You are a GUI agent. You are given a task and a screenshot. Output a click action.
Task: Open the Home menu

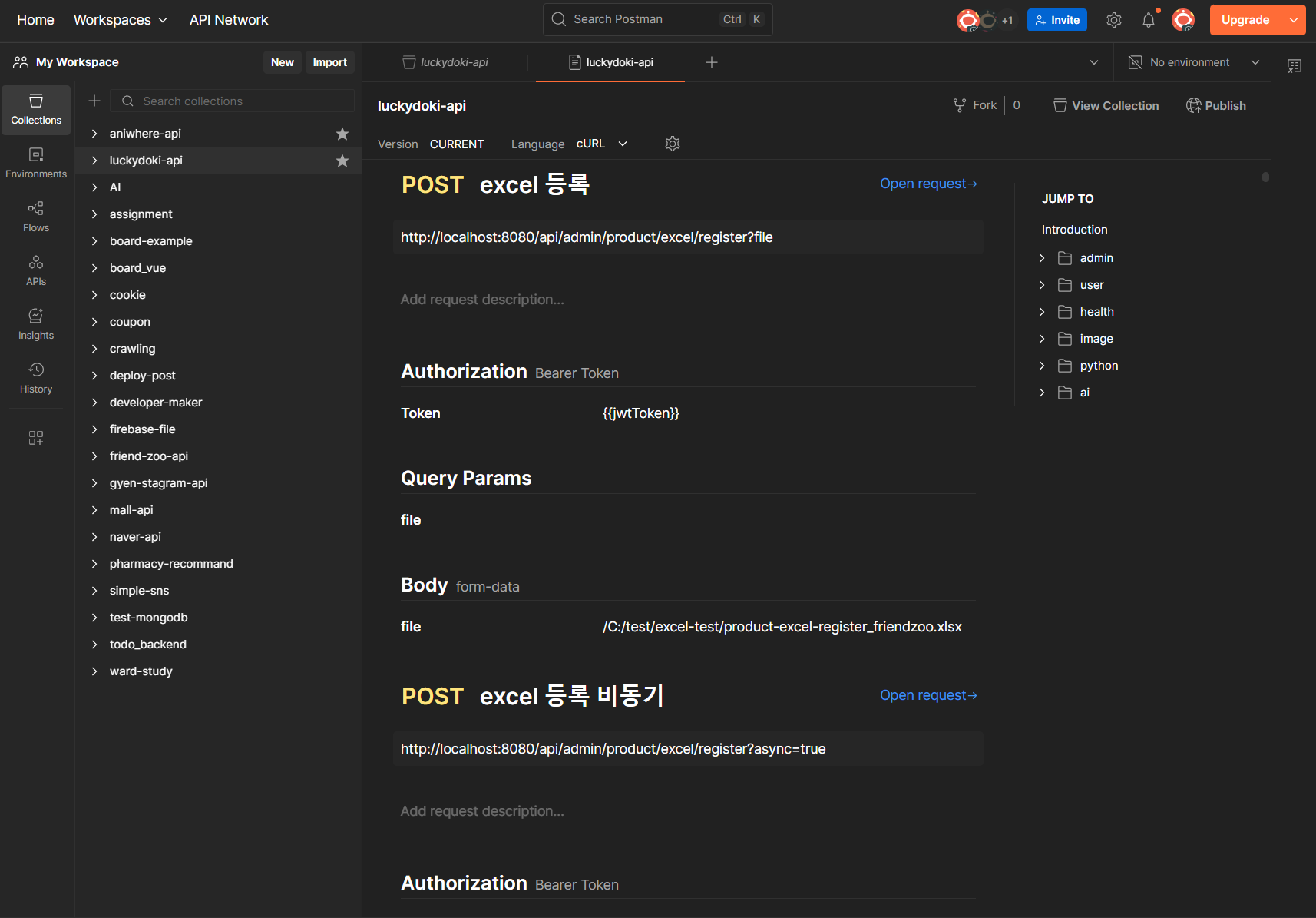(x=35, y=20)
